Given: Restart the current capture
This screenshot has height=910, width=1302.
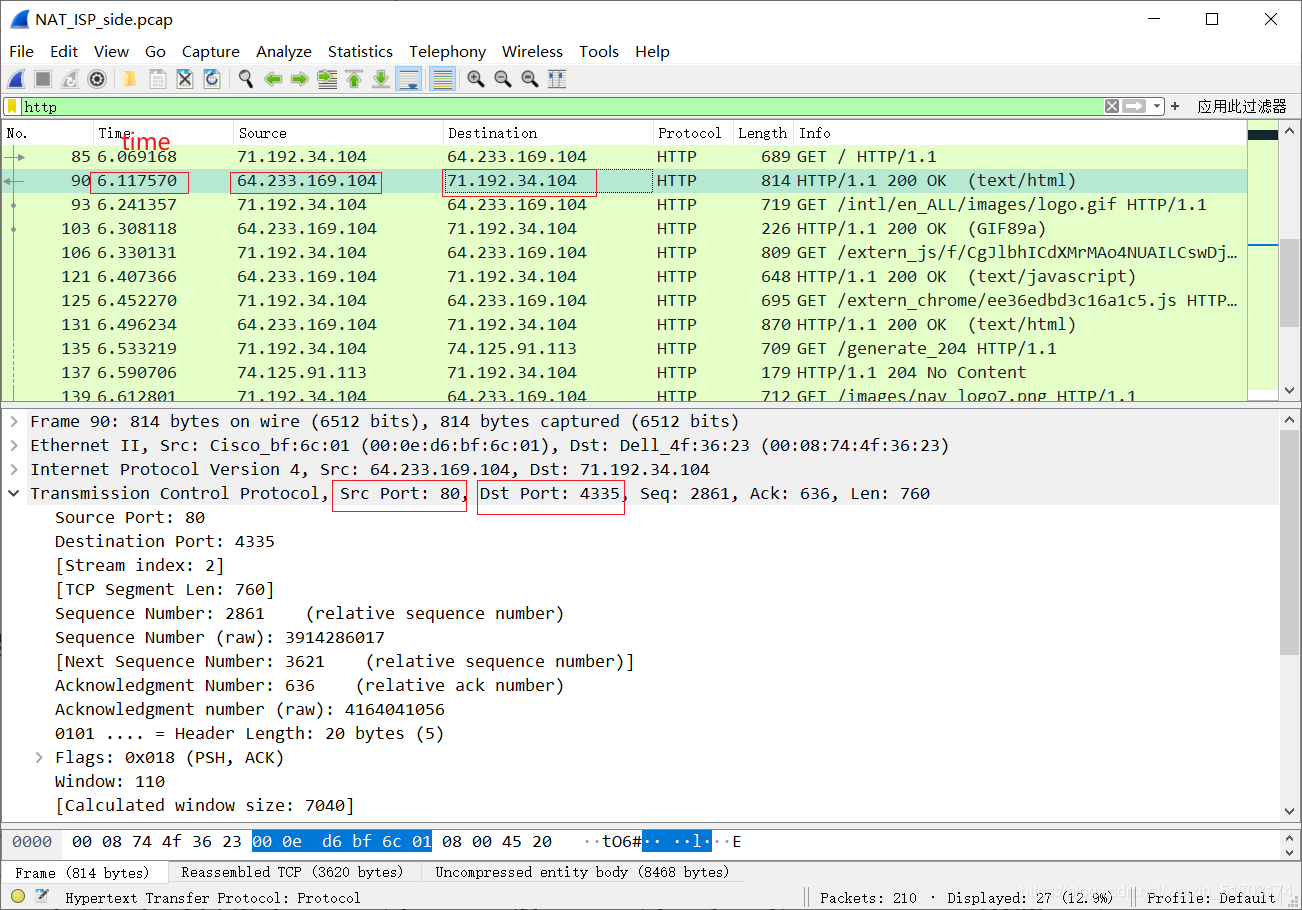Looking at the screenshot, I should pyautogui.click(x=70, y=79).
